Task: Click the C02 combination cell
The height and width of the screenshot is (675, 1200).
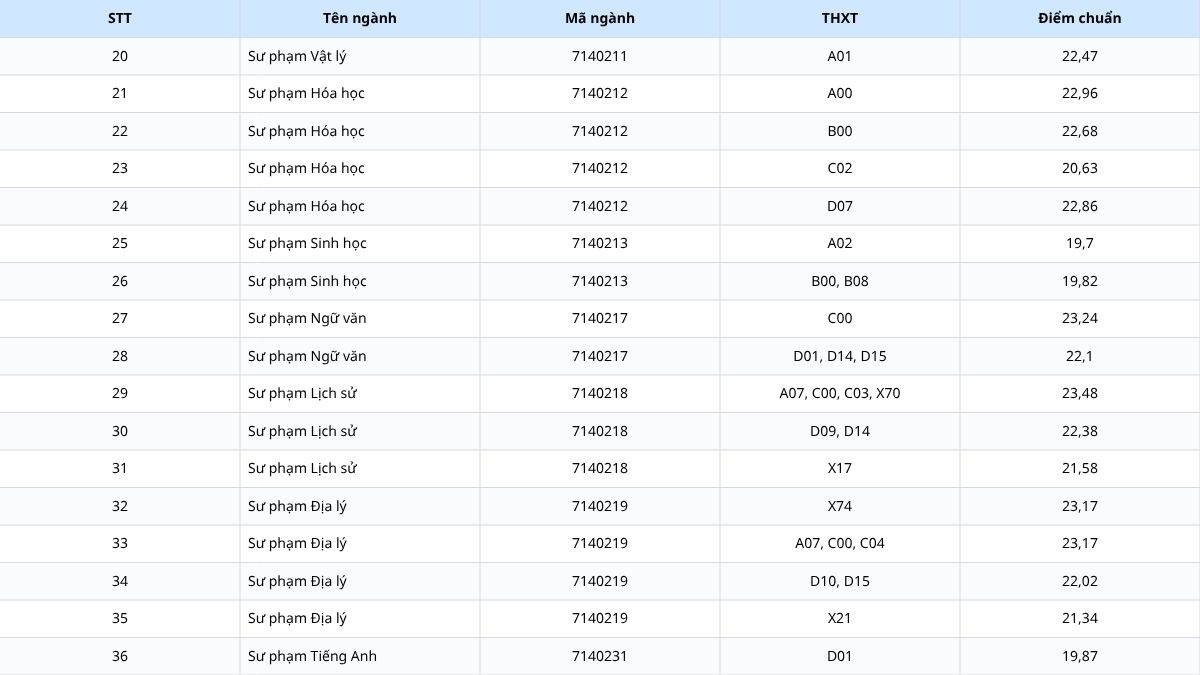Action: point(840,168)
